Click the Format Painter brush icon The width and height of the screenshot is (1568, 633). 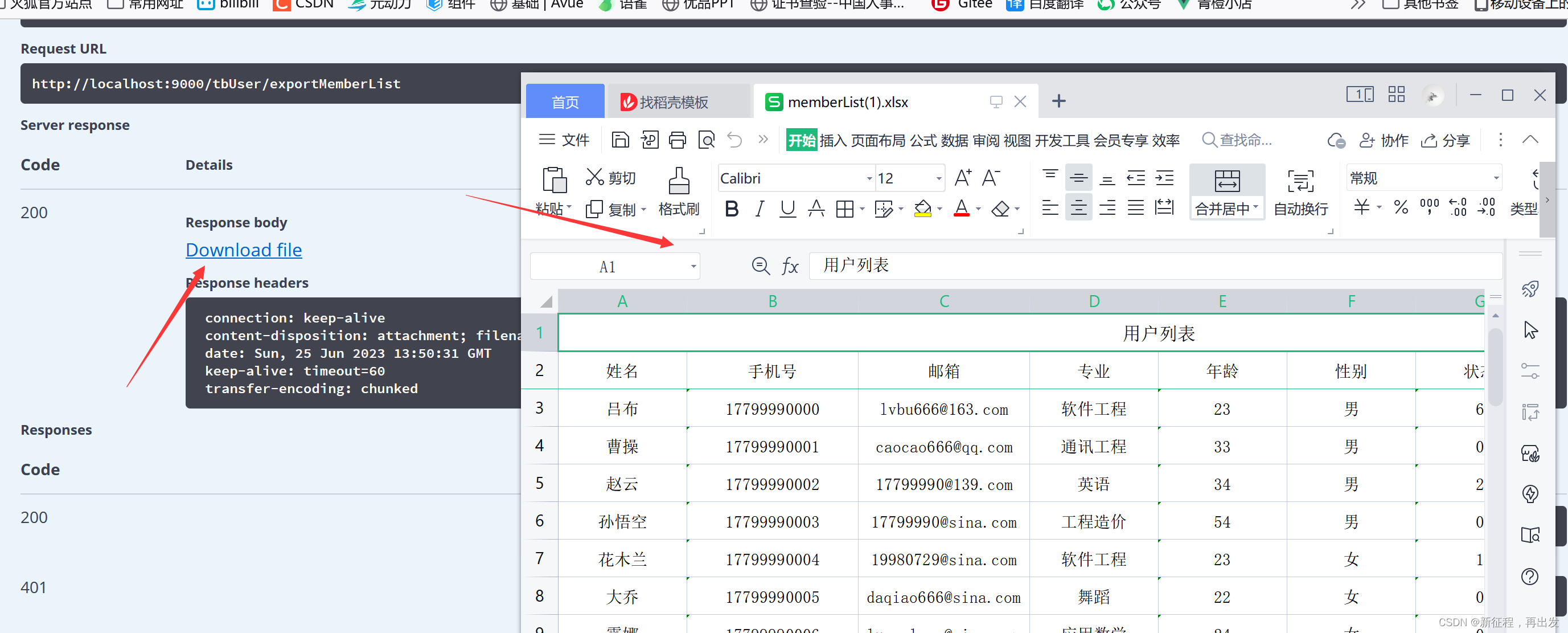[679, 181]
